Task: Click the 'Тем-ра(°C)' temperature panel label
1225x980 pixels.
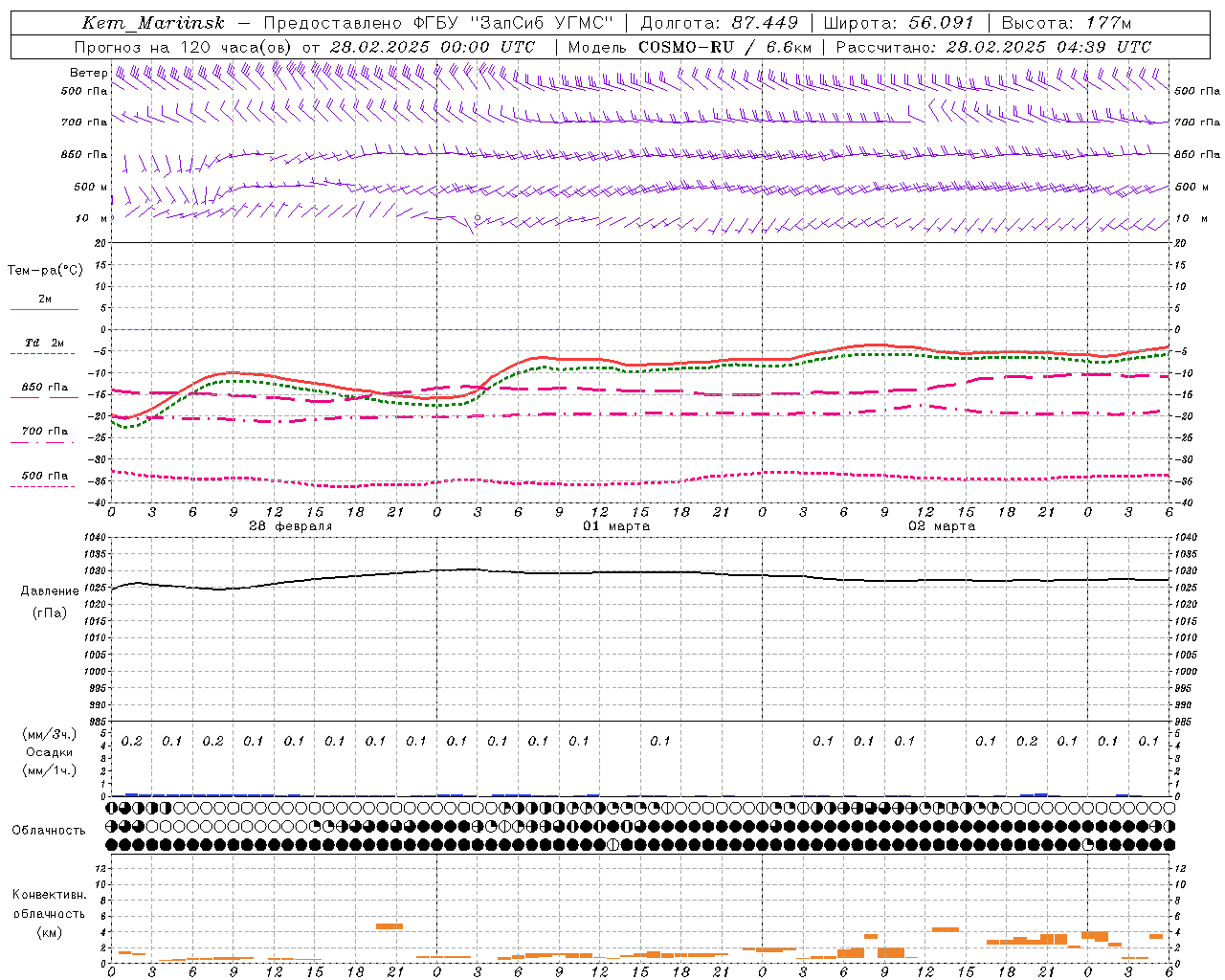Action: click(x=45, y=270)
